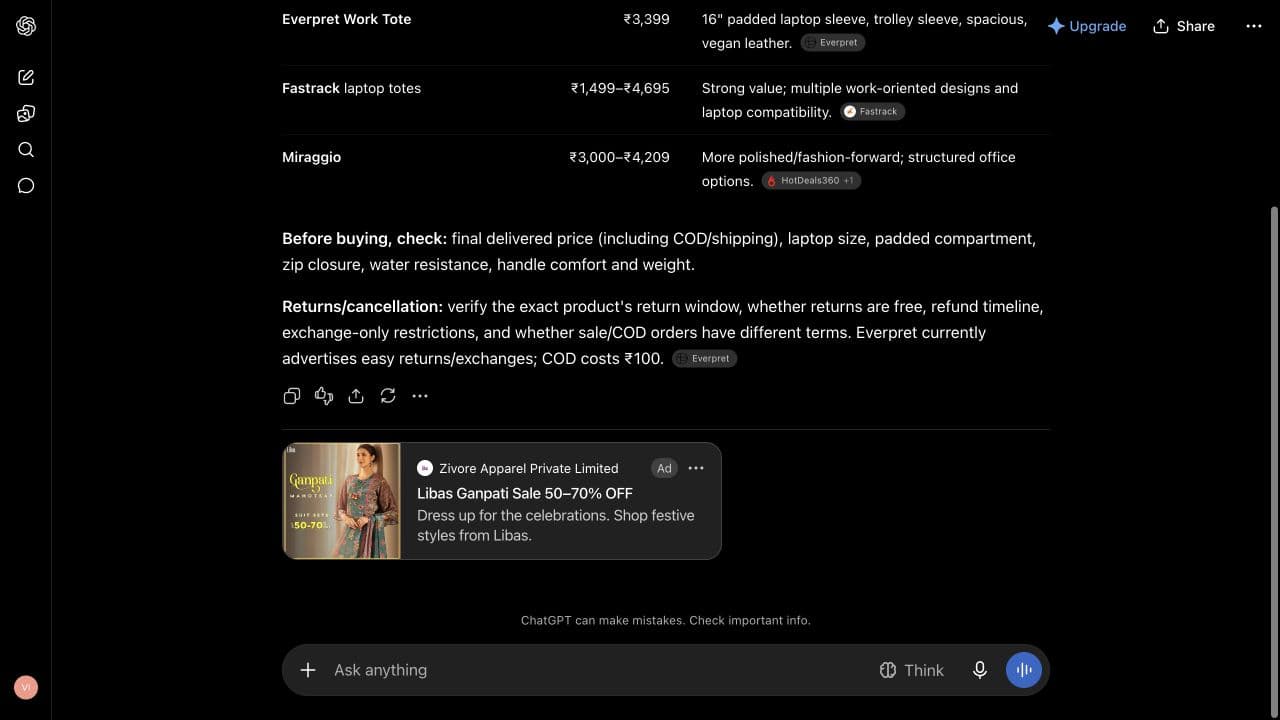
Task: Select the ₹3,000–₹4,209 price cell
Action: click(619, 157)
